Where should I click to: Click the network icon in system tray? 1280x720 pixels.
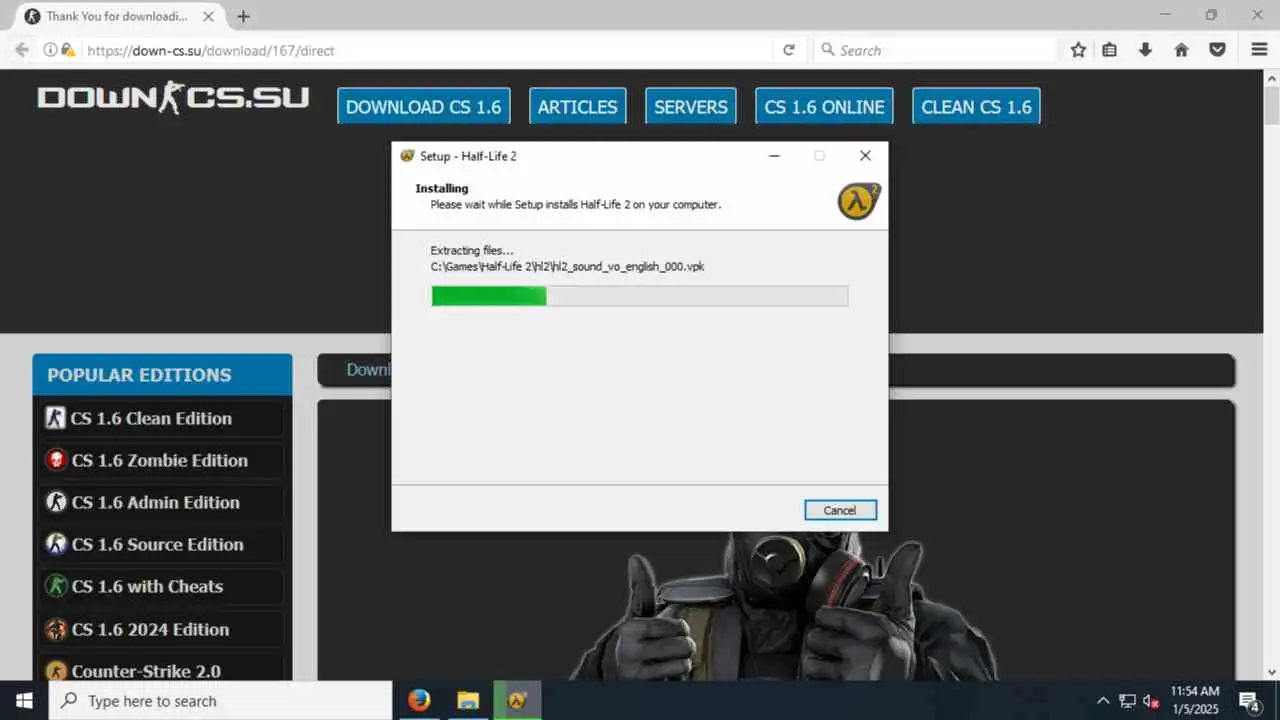pos(1127,701)
